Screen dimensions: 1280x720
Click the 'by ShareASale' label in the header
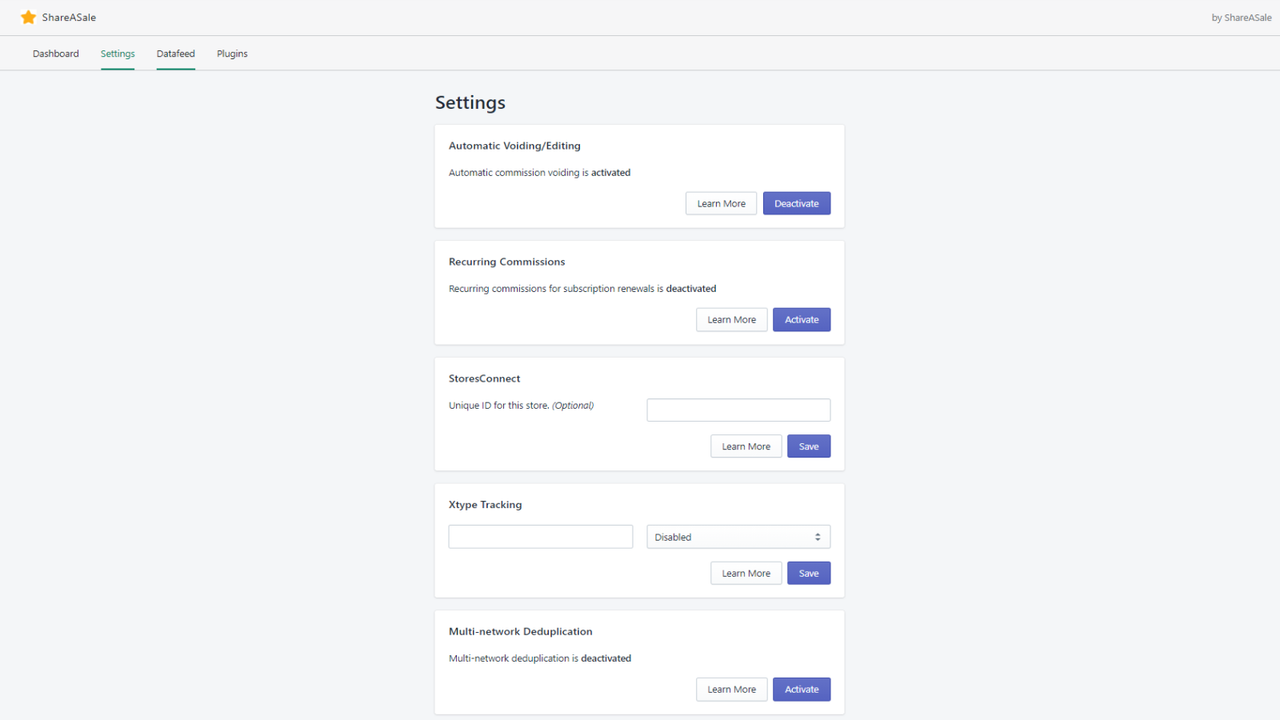pos(1241,17)
